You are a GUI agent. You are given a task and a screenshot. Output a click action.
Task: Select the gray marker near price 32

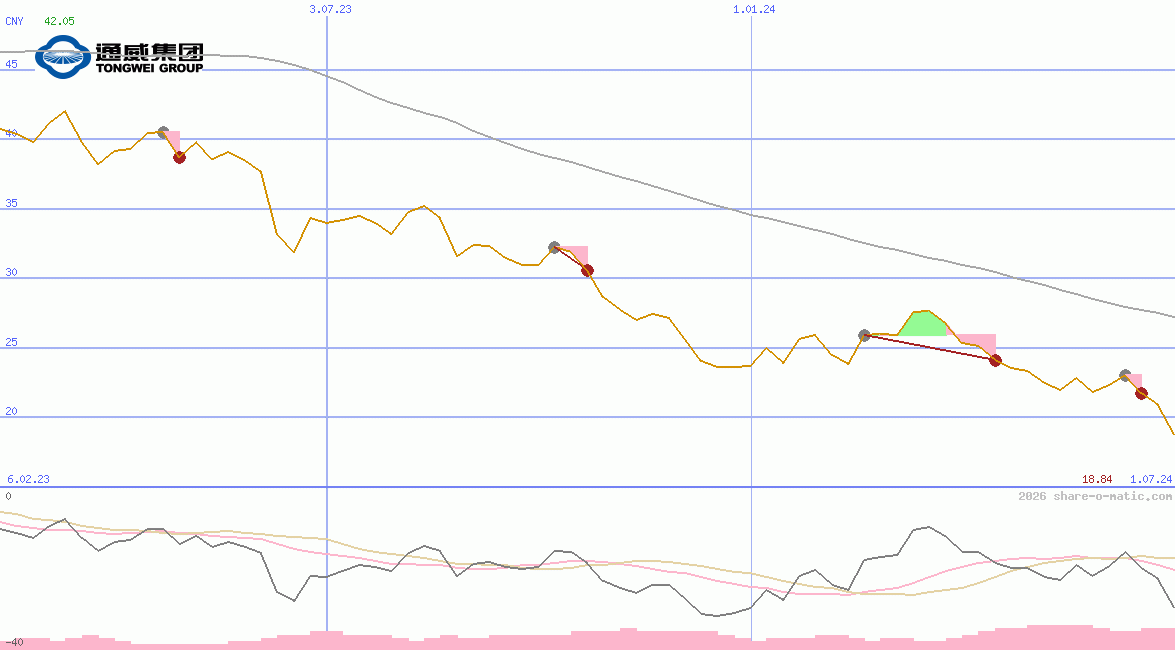pyautogui.click(x=554, y=247)
